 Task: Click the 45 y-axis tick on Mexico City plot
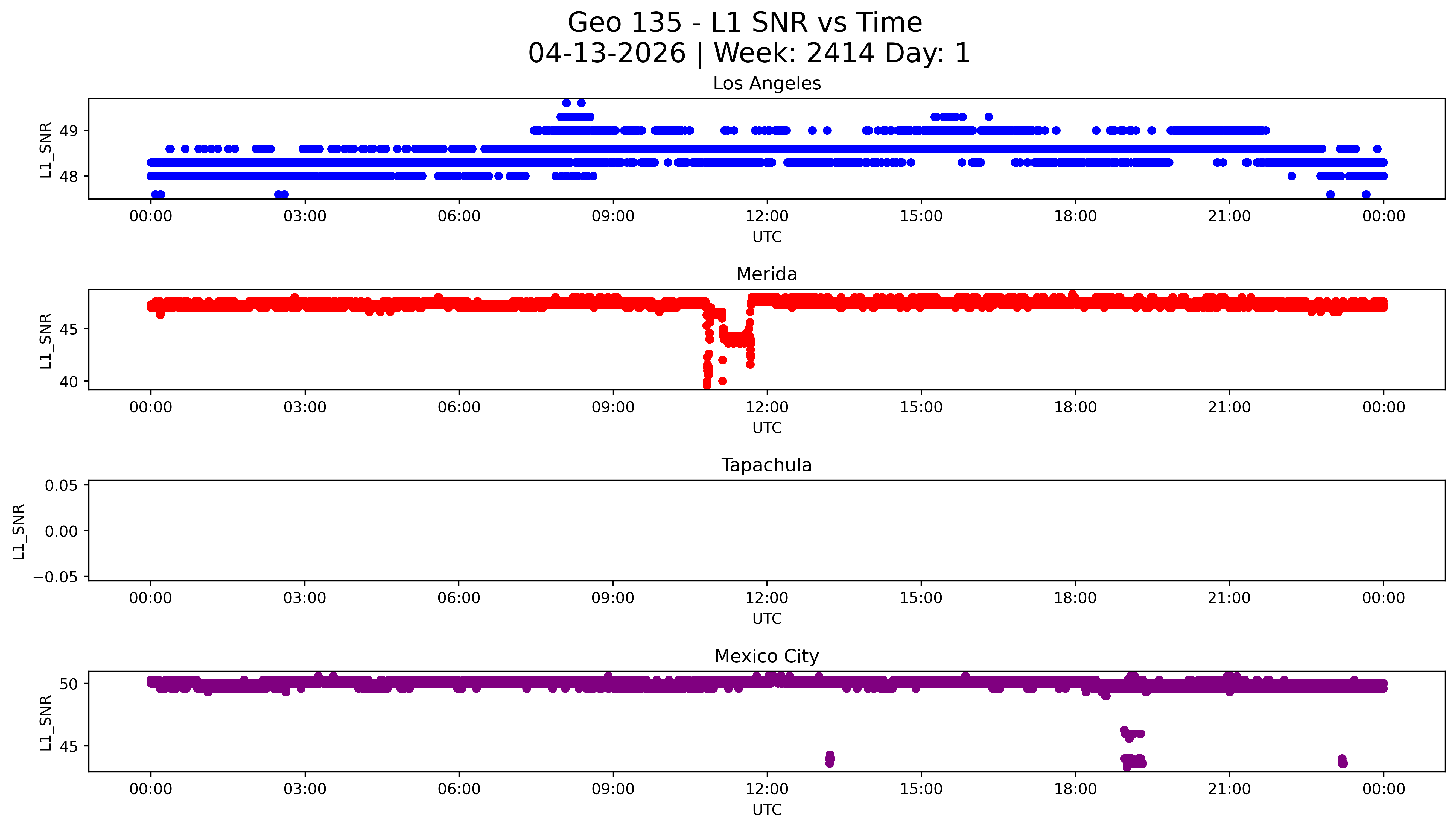pyautogui.click(x=69, y=746)
